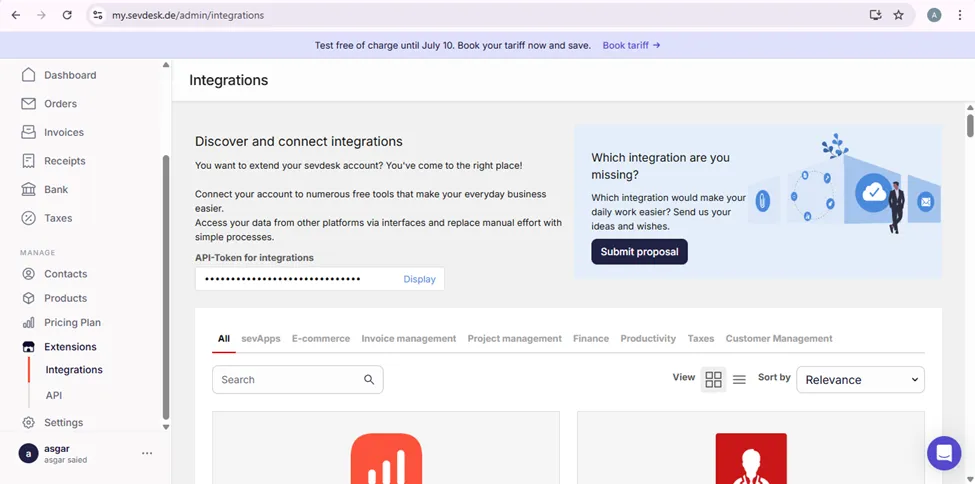Screen dimensions: 975x484
Task: Open API in the sidebar
Action: pyautogui.click(x=53, y=396)
